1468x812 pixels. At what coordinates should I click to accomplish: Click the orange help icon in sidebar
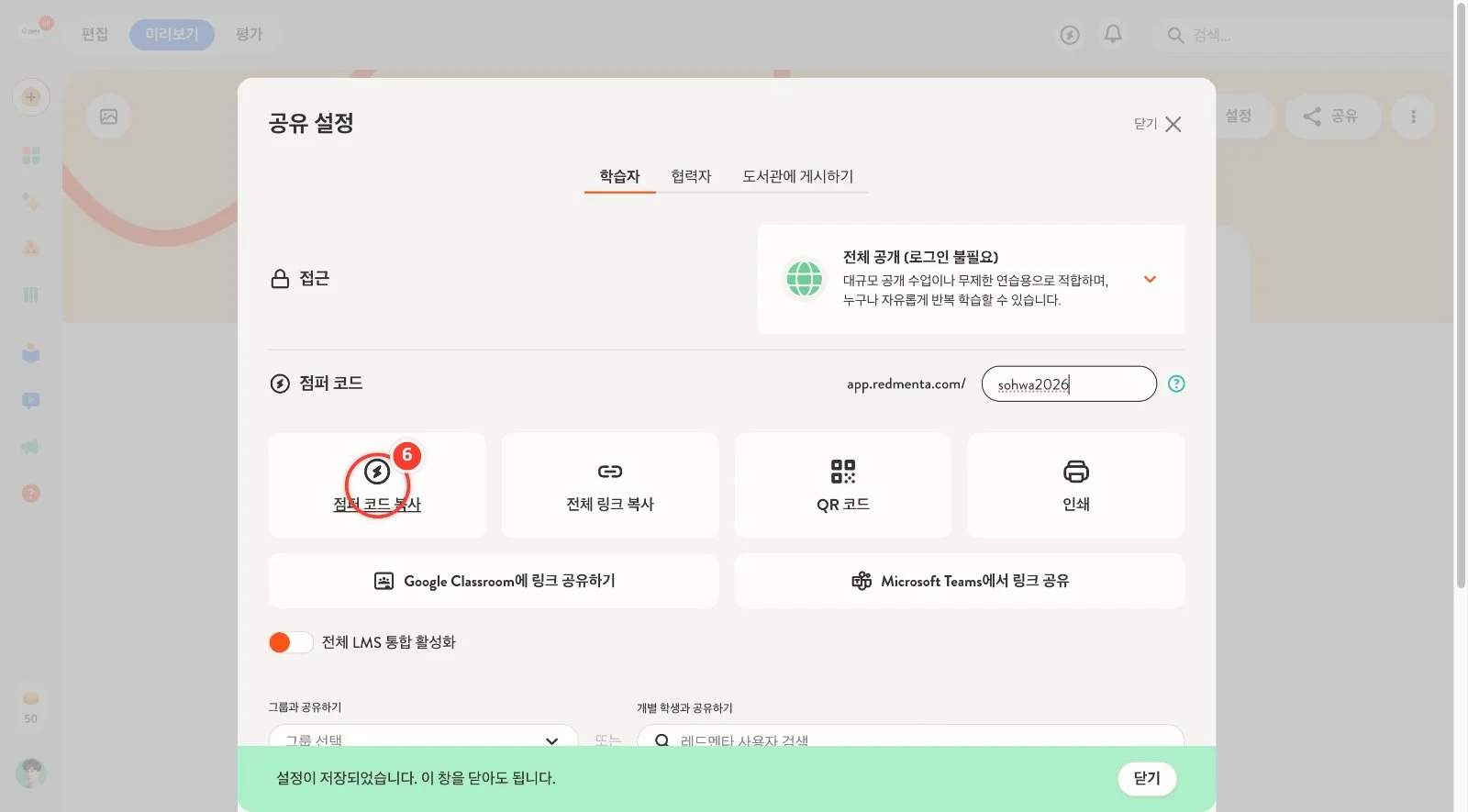[x=31, y=494]
